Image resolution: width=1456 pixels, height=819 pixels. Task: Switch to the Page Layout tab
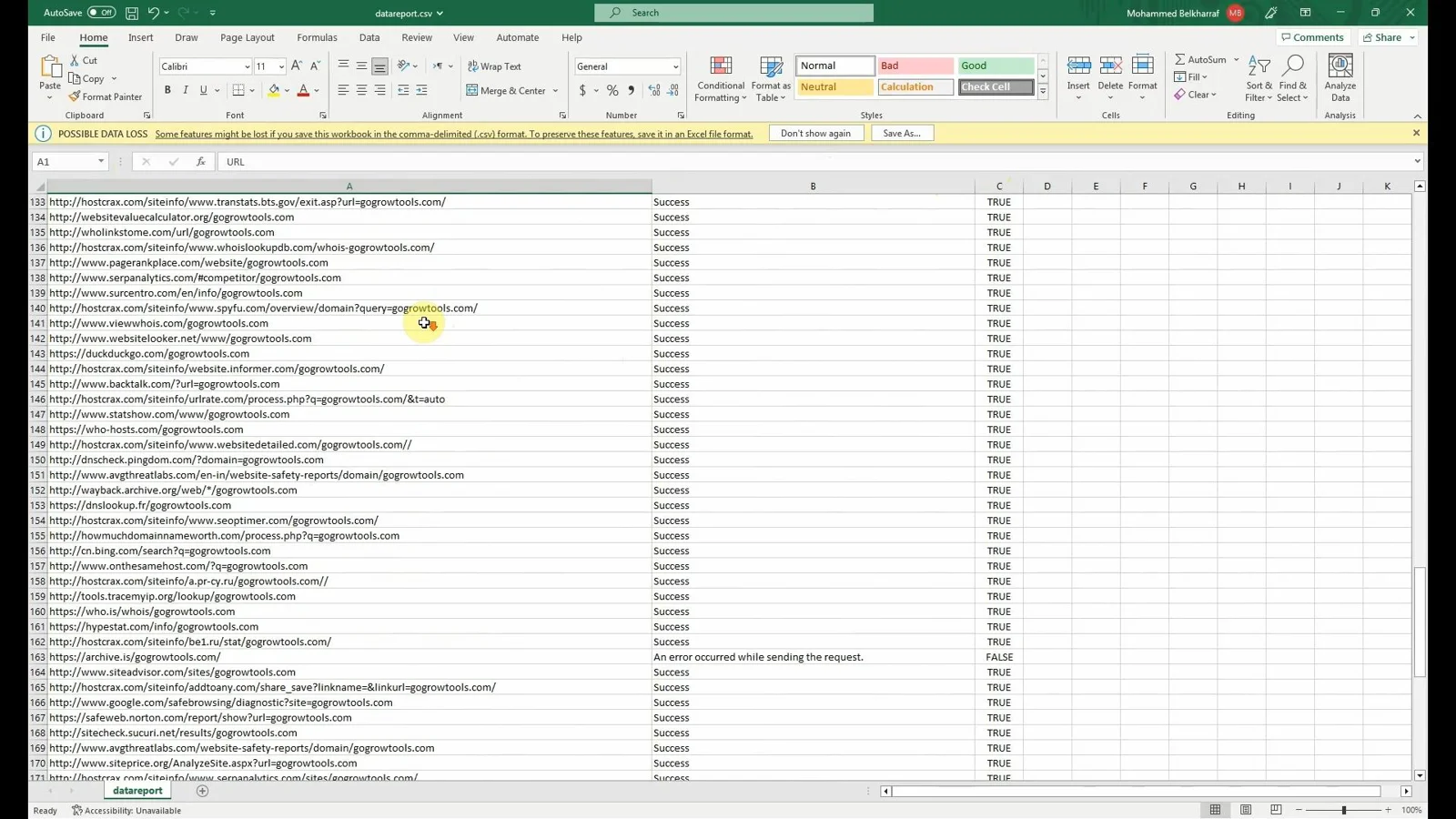[247, 37]
